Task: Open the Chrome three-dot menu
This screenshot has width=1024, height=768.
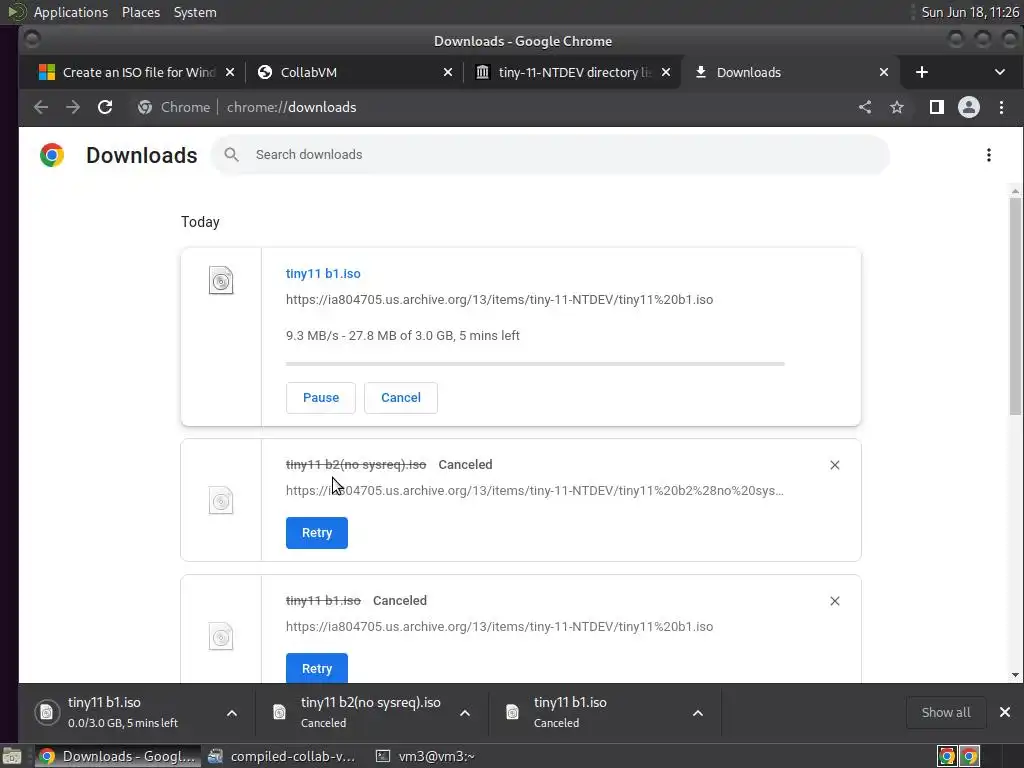Action: (x=1001, y=107)
